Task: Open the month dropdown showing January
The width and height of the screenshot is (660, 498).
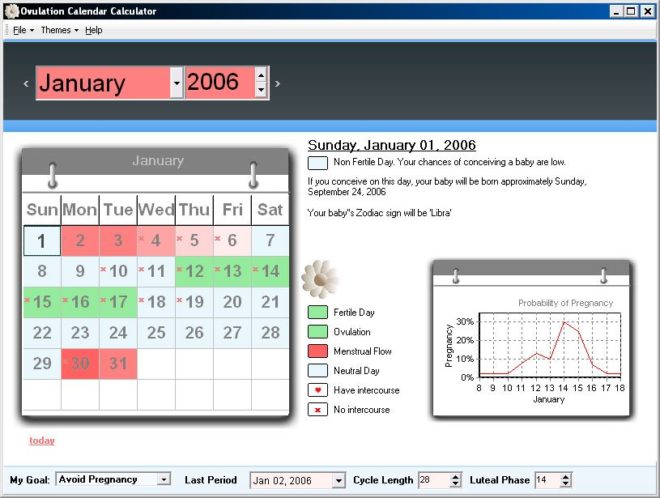Action: point(176,83)
